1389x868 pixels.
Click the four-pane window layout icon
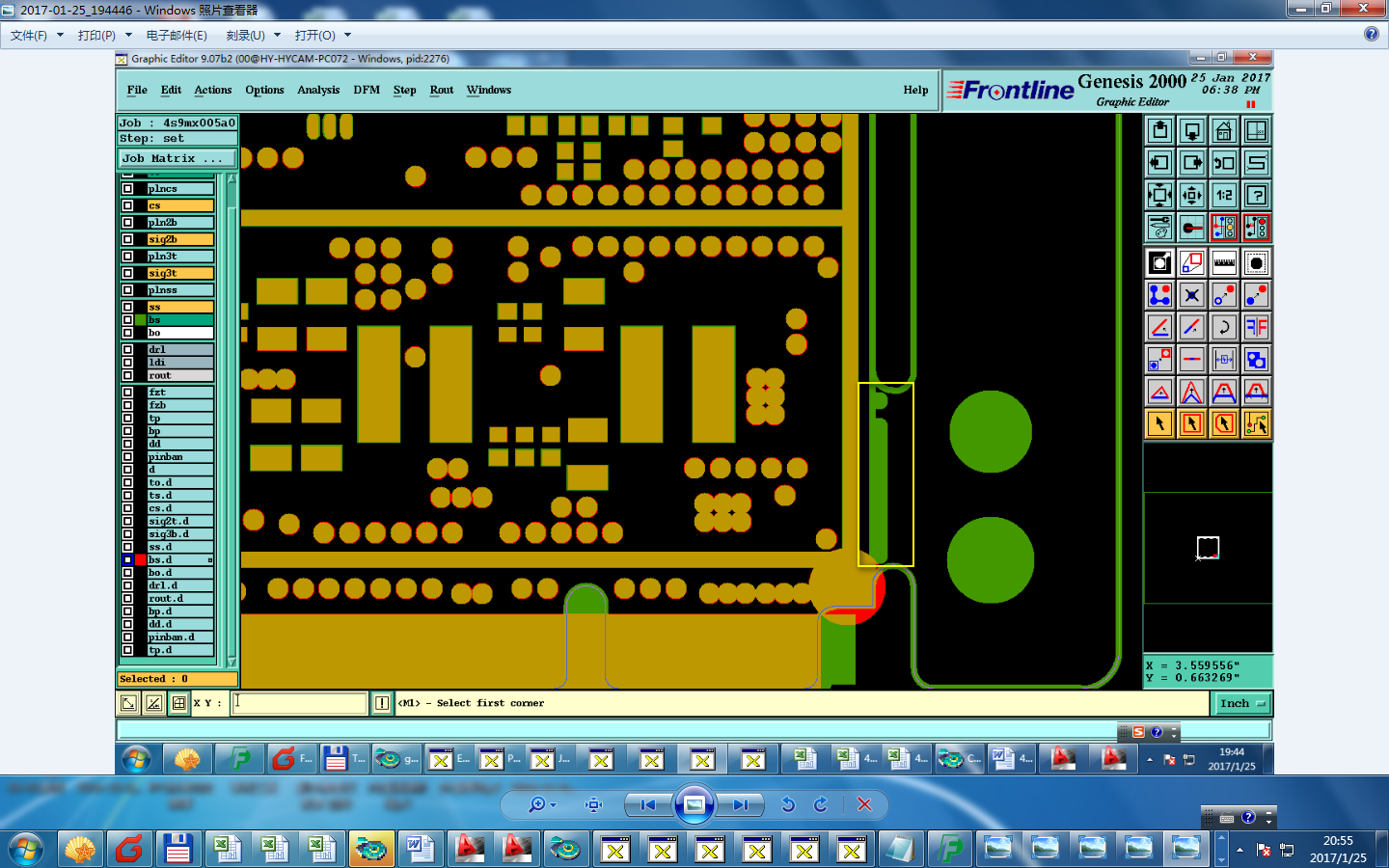click(1256, 130)
